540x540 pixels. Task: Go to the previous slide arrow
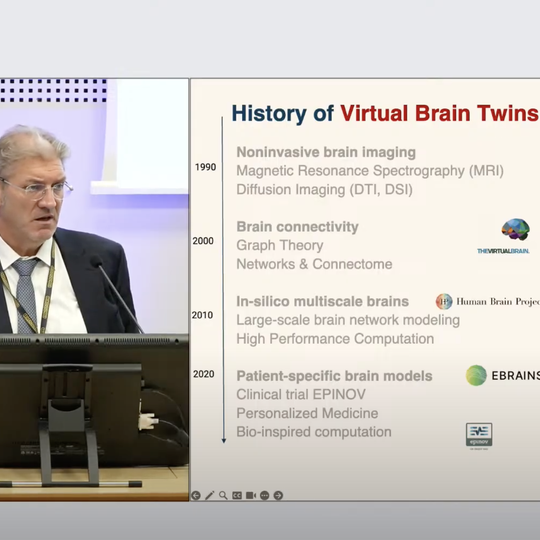(196, 495)
